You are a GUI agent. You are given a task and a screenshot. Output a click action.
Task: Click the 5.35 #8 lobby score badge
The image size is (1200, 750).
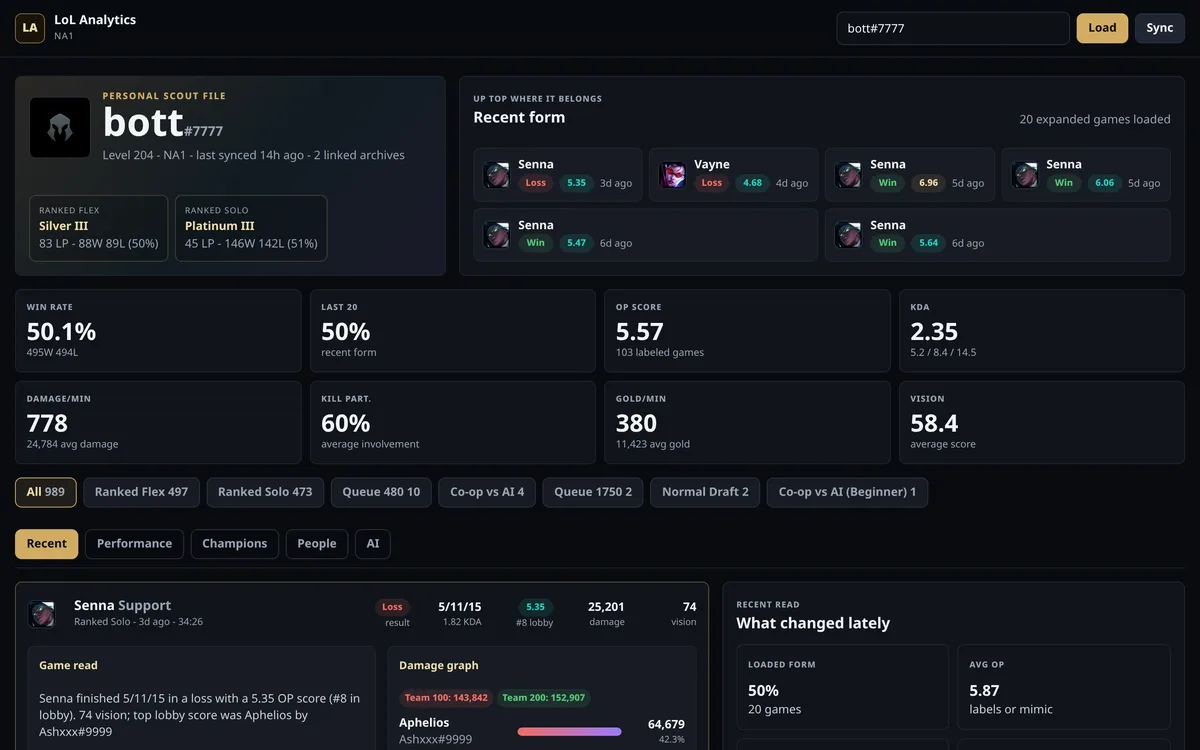click(x=535, y=607)
